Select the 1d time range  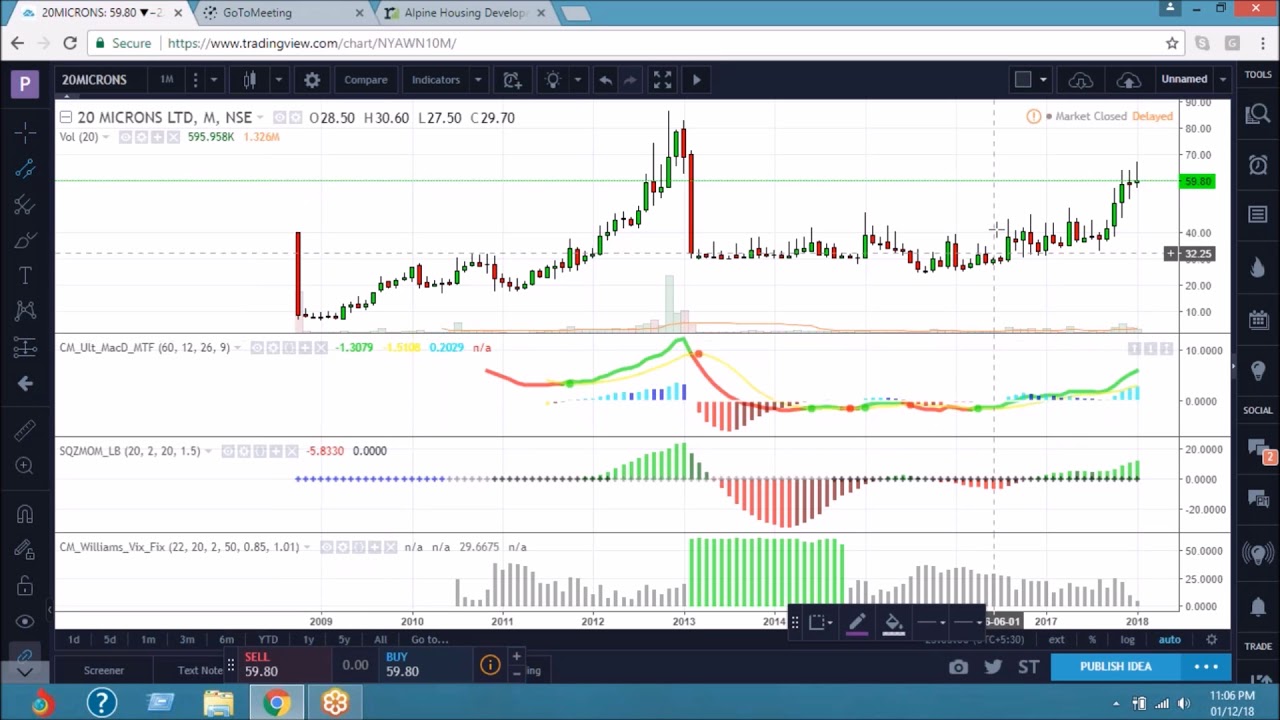(73, 639)
